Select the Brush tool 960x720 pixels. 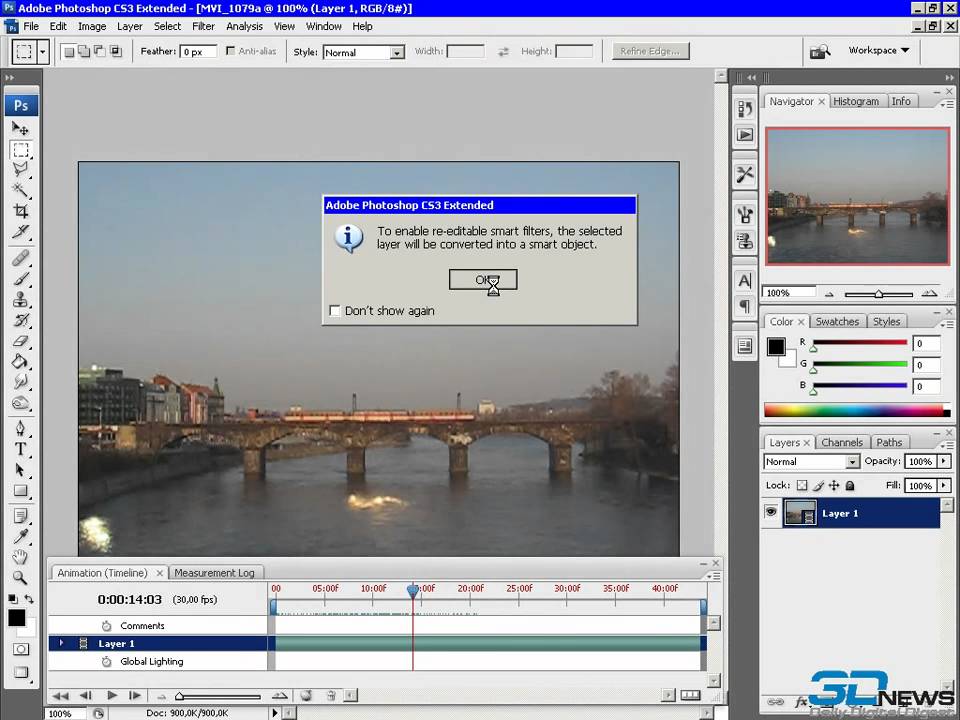click(x=20, y=279)
